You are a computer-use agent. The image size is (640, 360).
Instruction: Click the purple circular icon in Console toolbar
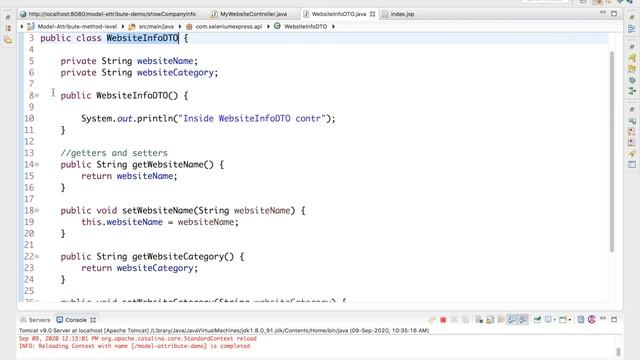(x=592, y=320)
